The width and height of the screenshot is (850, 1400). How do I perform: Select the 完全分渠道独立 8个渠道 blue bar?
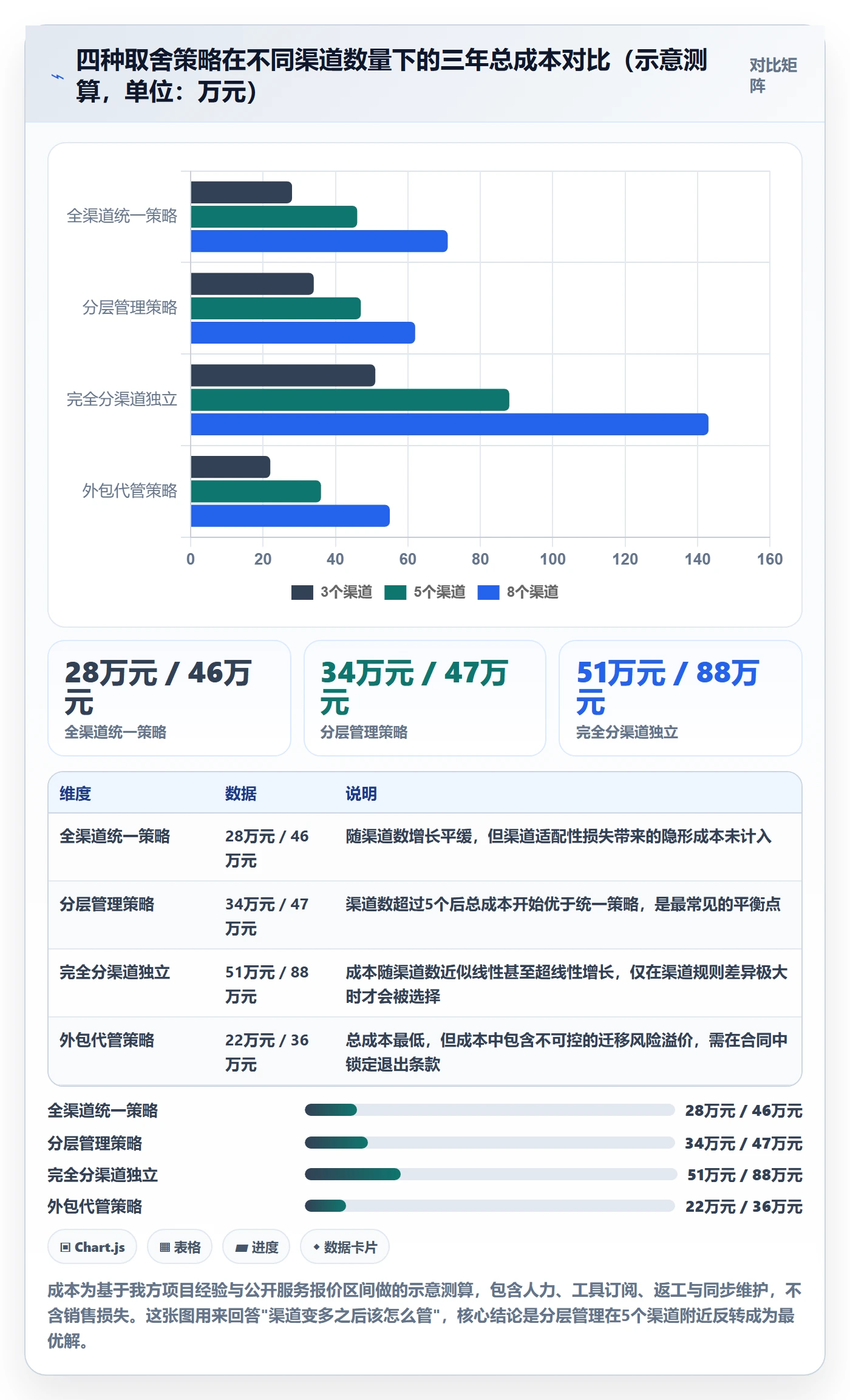click(x=449, y=424)
